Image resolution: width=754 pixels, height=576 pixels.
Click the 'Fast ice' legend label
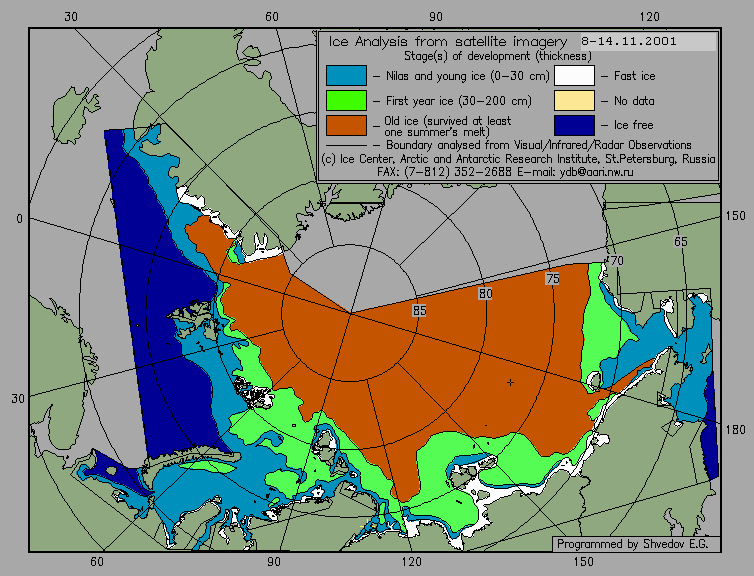pyautogui.click(x=634, y=76)
